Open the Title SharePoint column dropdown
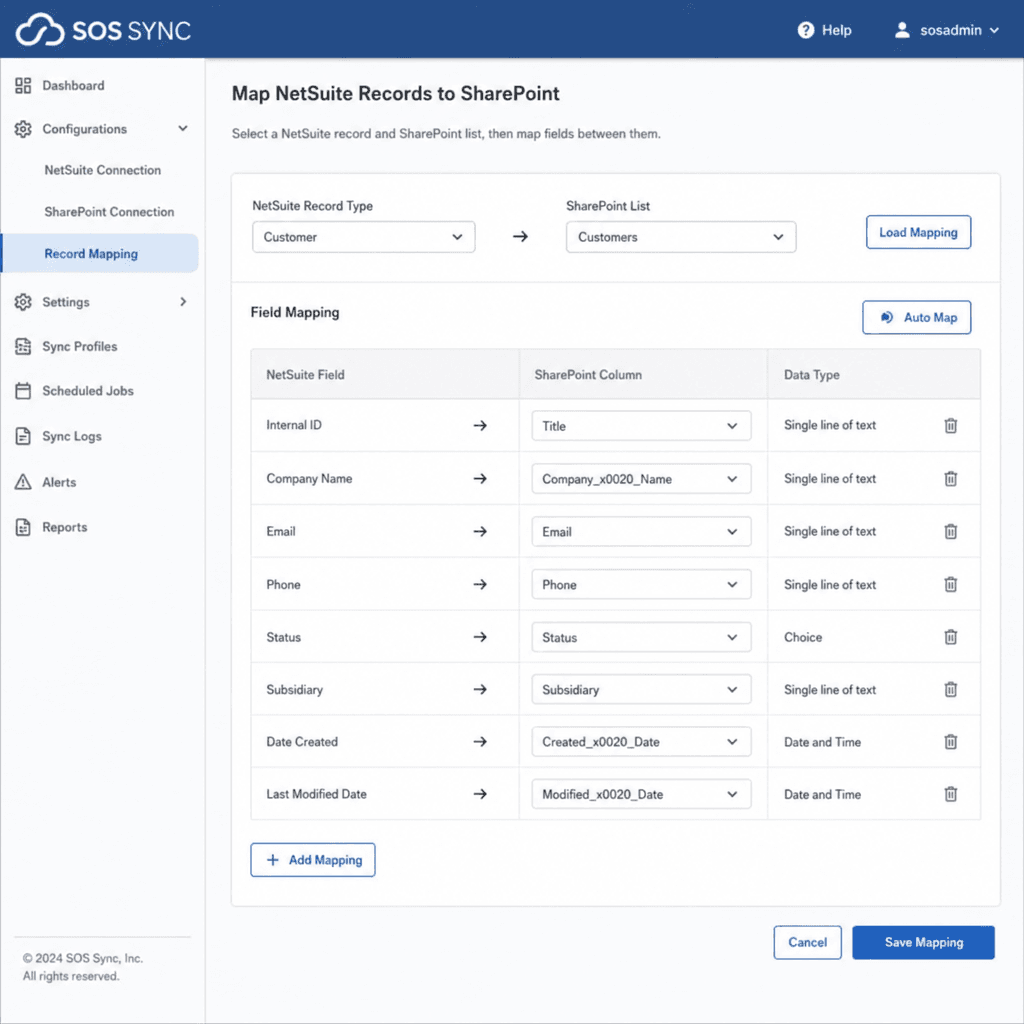This screenshot has width=1024, height=1024. click(641, 426)
